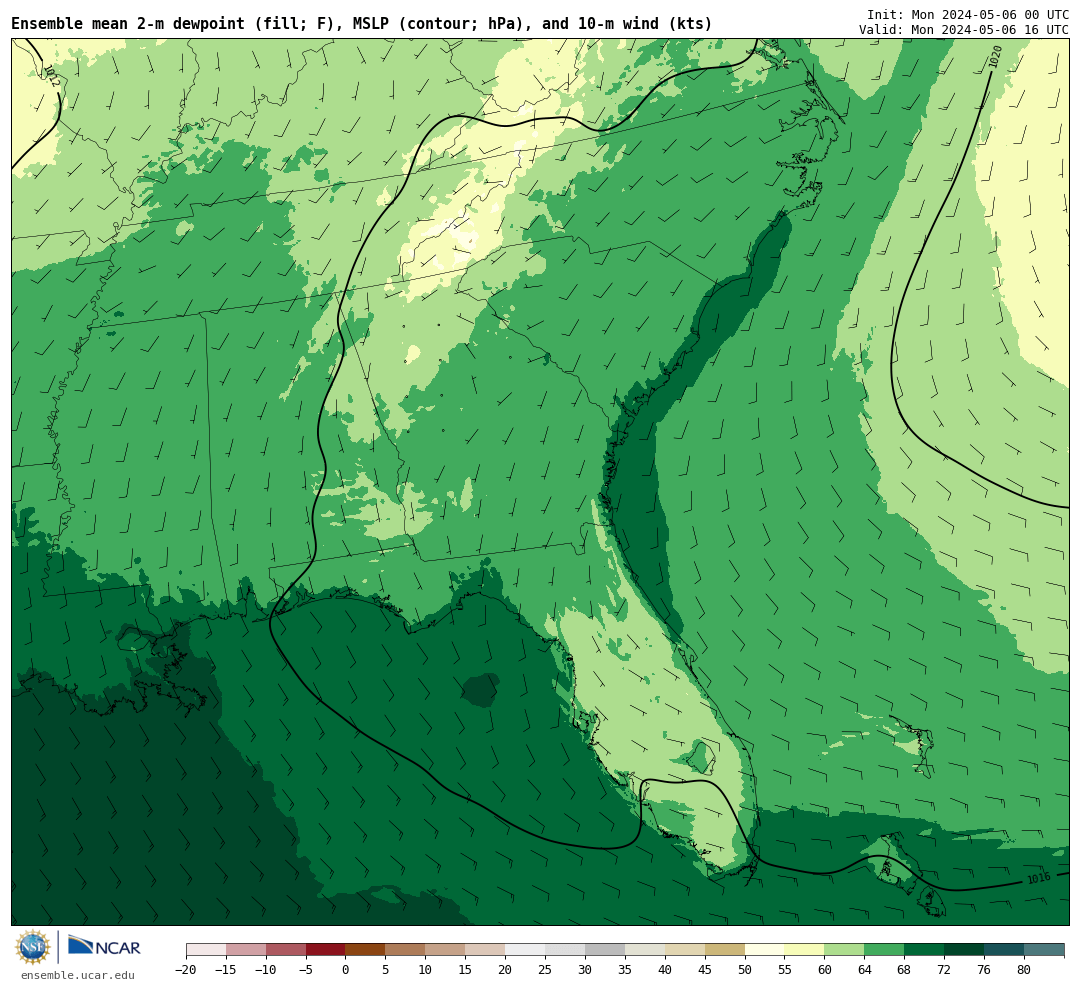Pick the light green swatch between 60 and 64
The height and width of the screenshot is (988, 1080).
pos(845,950)
